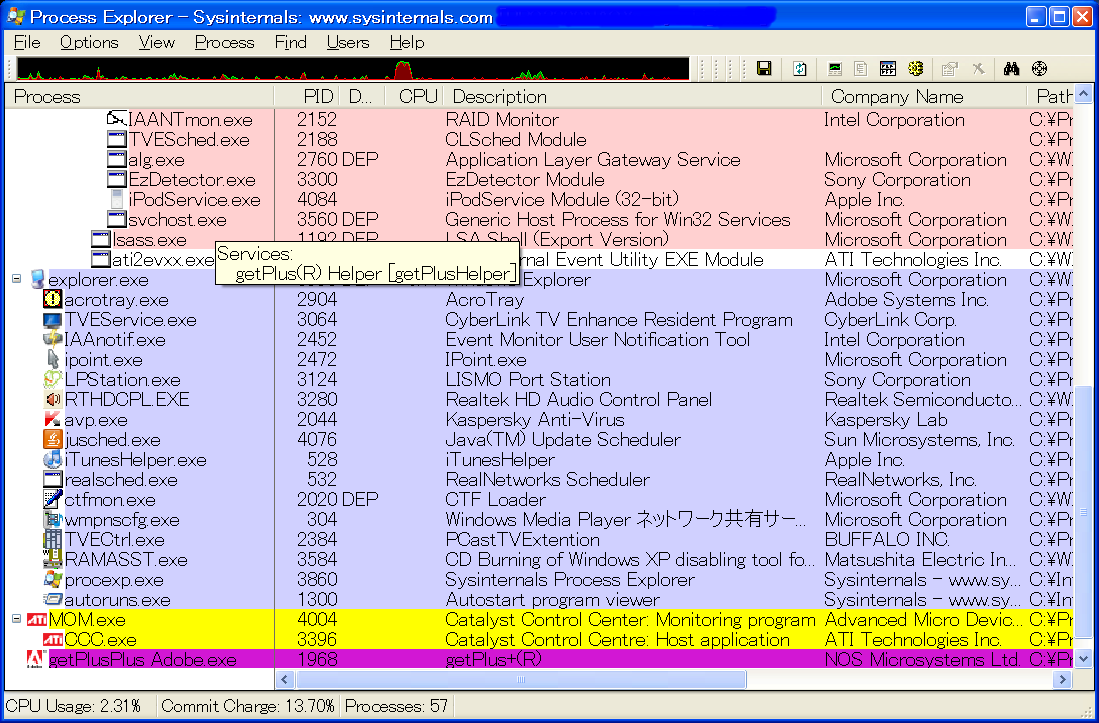Open the Process menu

tap(224, 43)
